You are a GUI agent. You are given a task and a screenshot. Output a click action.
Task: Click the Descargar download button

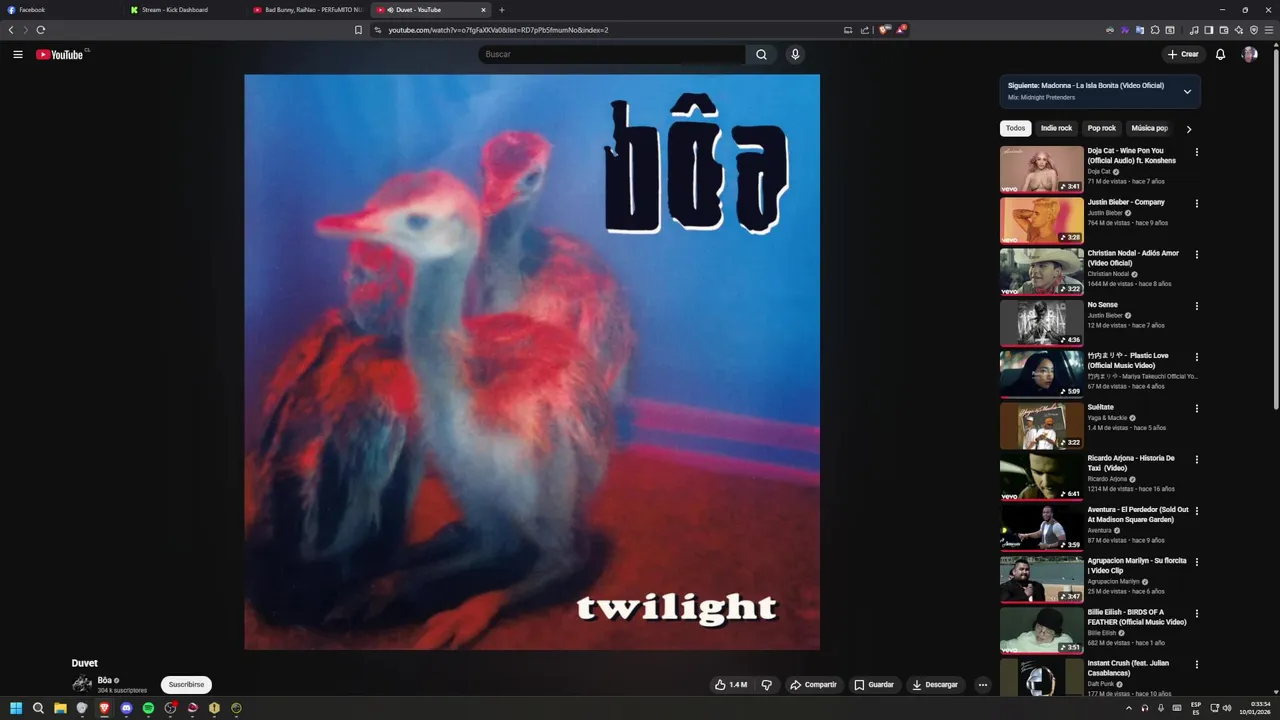[x=935, y=685]
